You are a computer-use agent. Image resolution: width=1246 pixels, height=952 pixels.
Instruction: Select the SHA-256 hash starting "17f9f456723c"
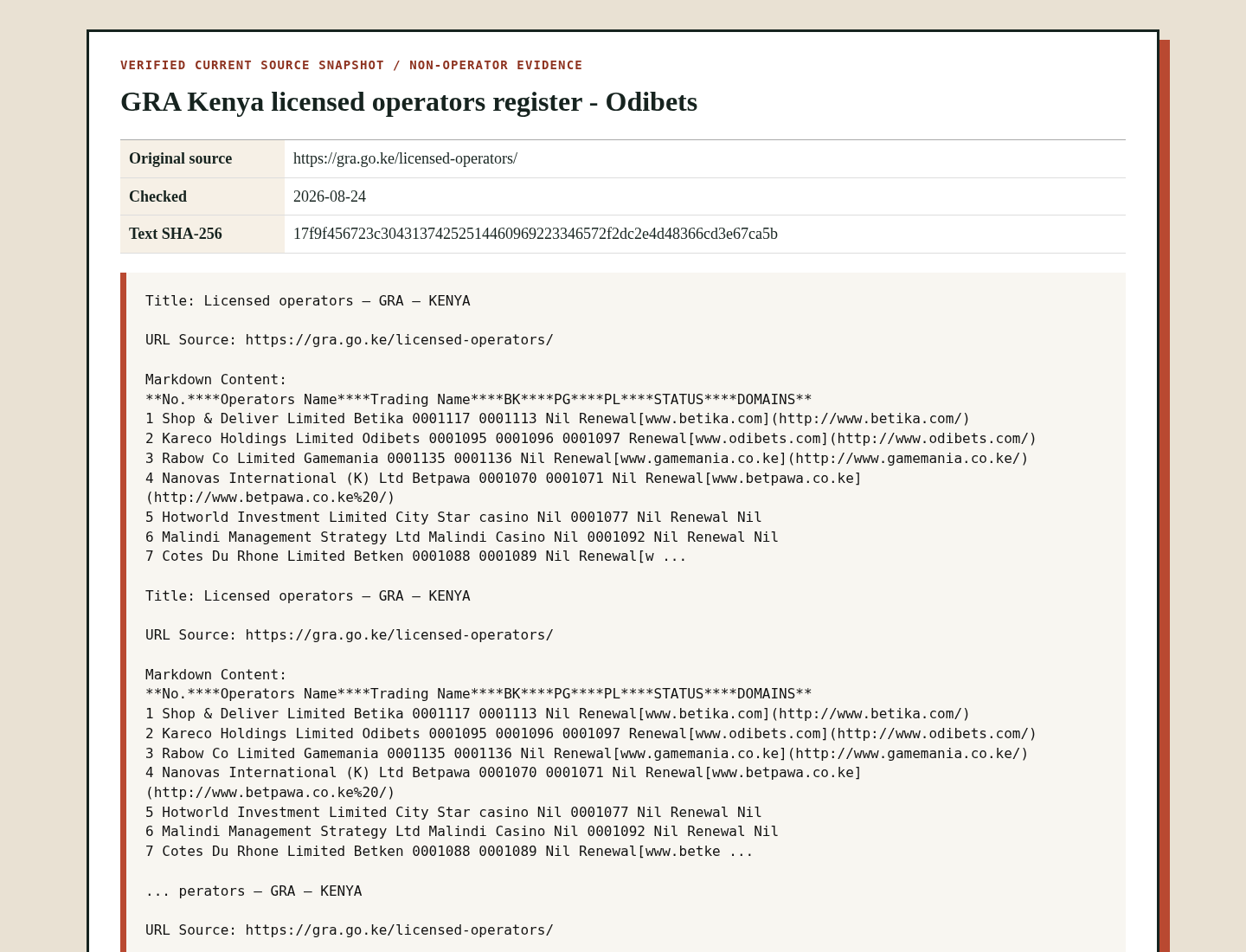[536, 234]
